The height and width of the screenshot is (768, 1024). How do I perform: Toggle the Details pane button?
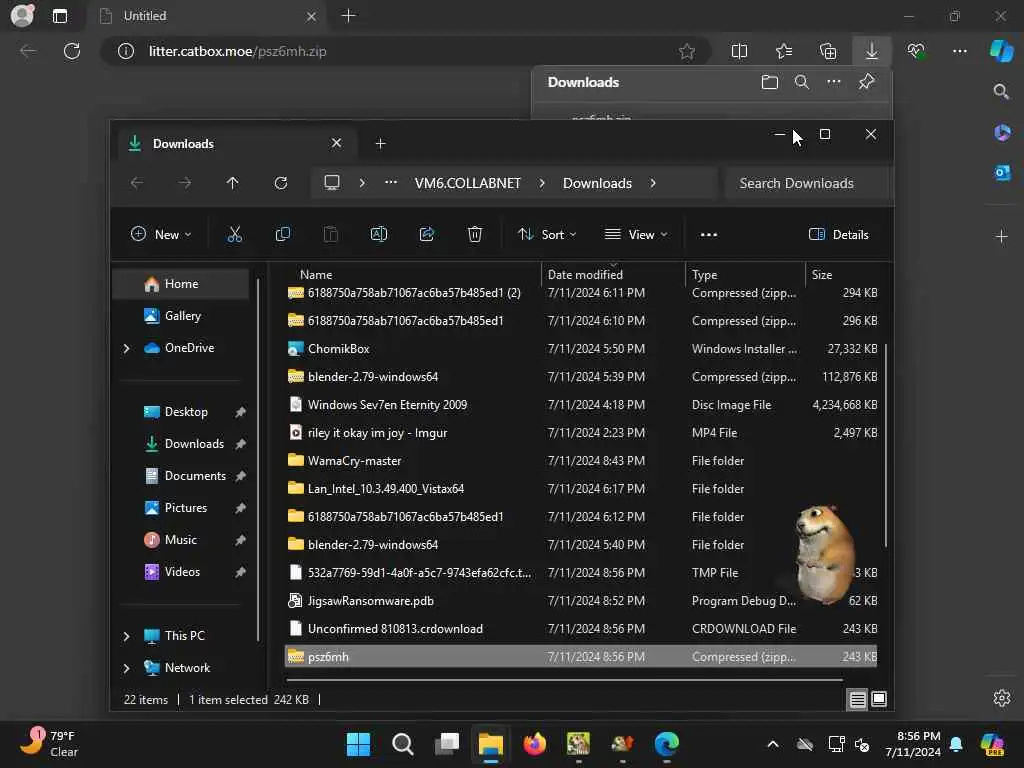pos(839,234)
